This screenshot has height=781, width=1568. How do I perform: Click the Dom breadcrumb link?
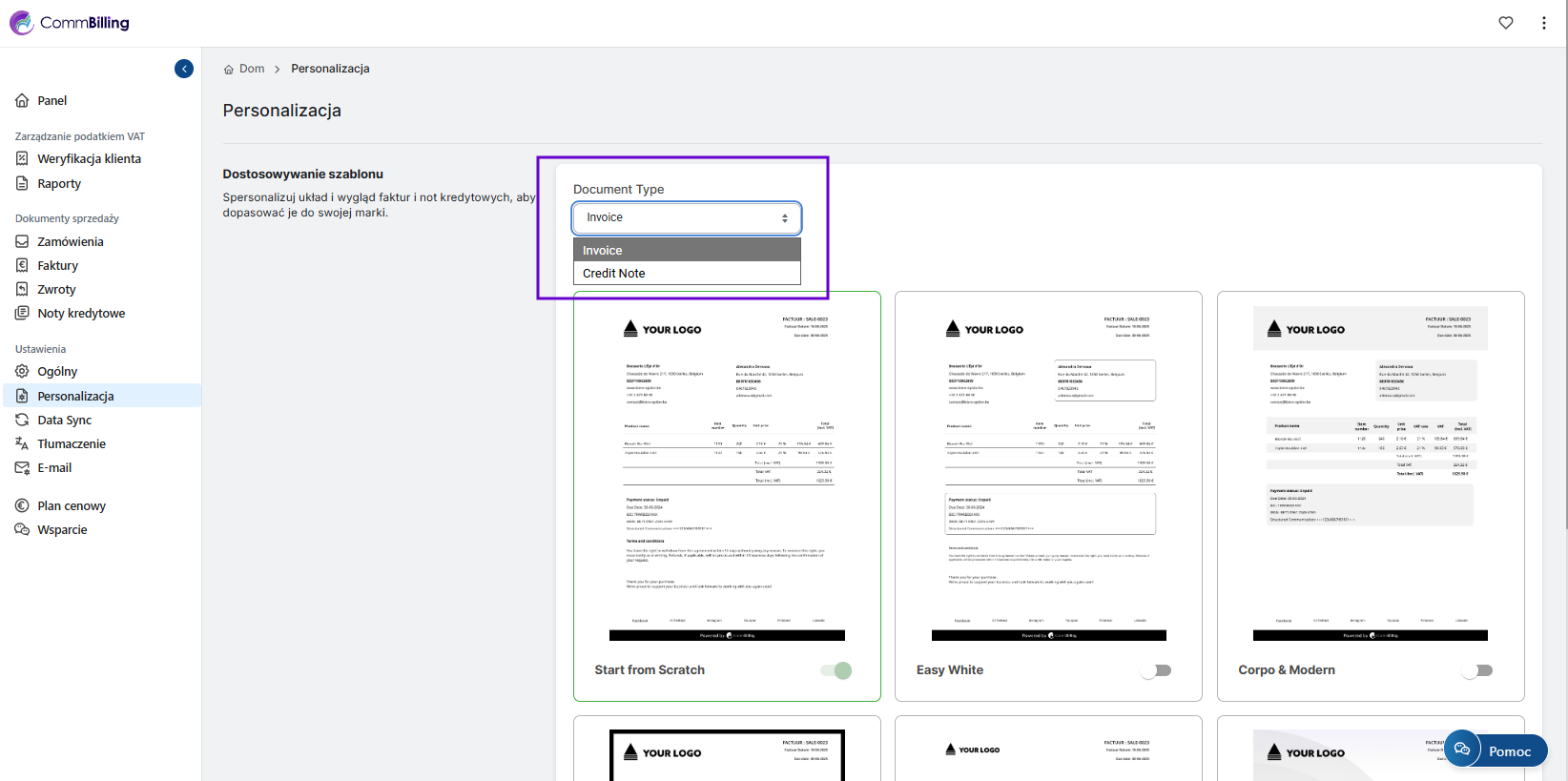(251, 69)
